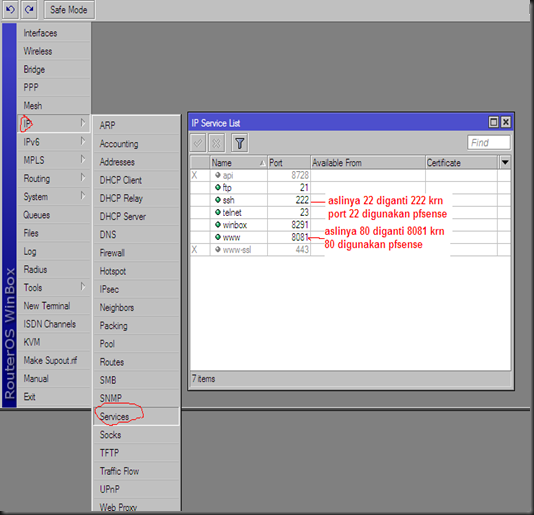Screen dimensions: 534x515
Task: Open New Terminal
Action: coord(54,306)
